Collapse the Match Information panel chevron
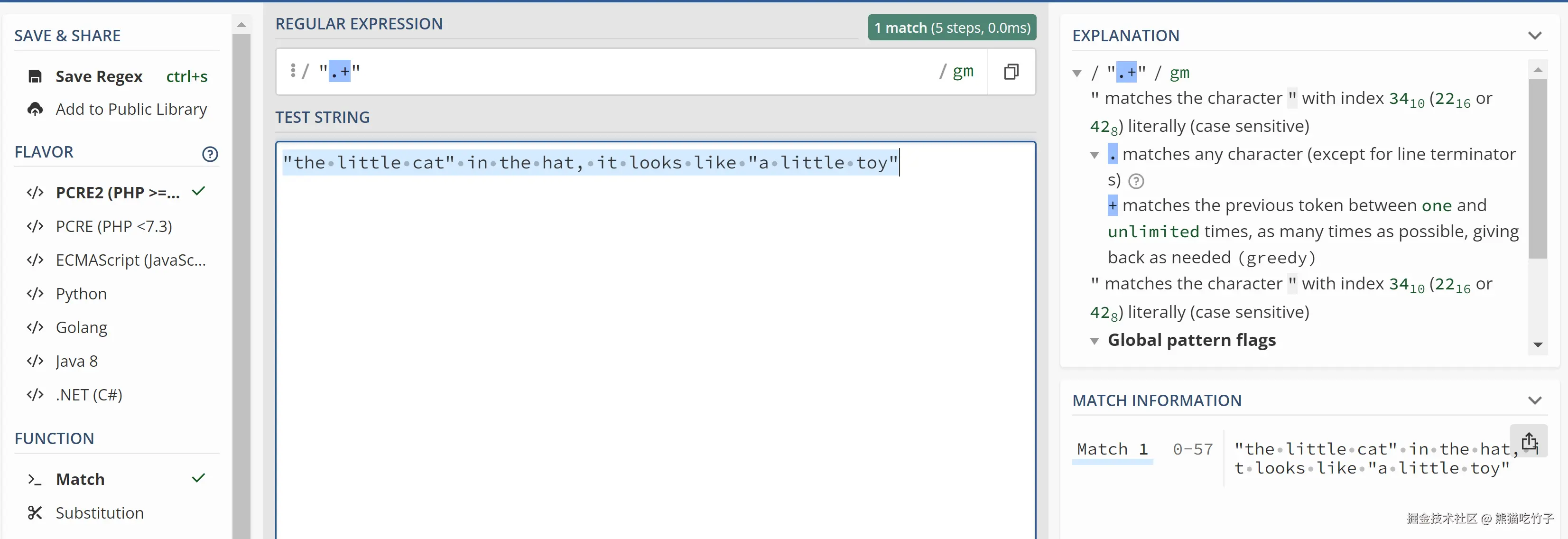The image size is (1568, 539). pos(1534,401)
